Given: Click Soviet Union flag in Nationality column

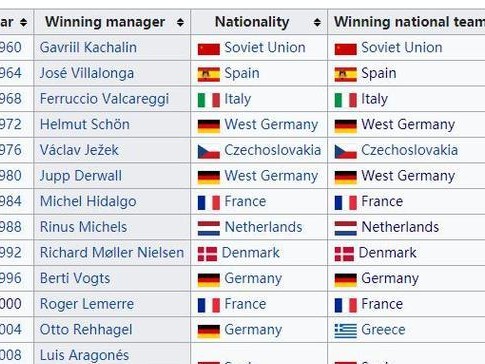Looking at the screenshot, I should (x=209, y=49).
